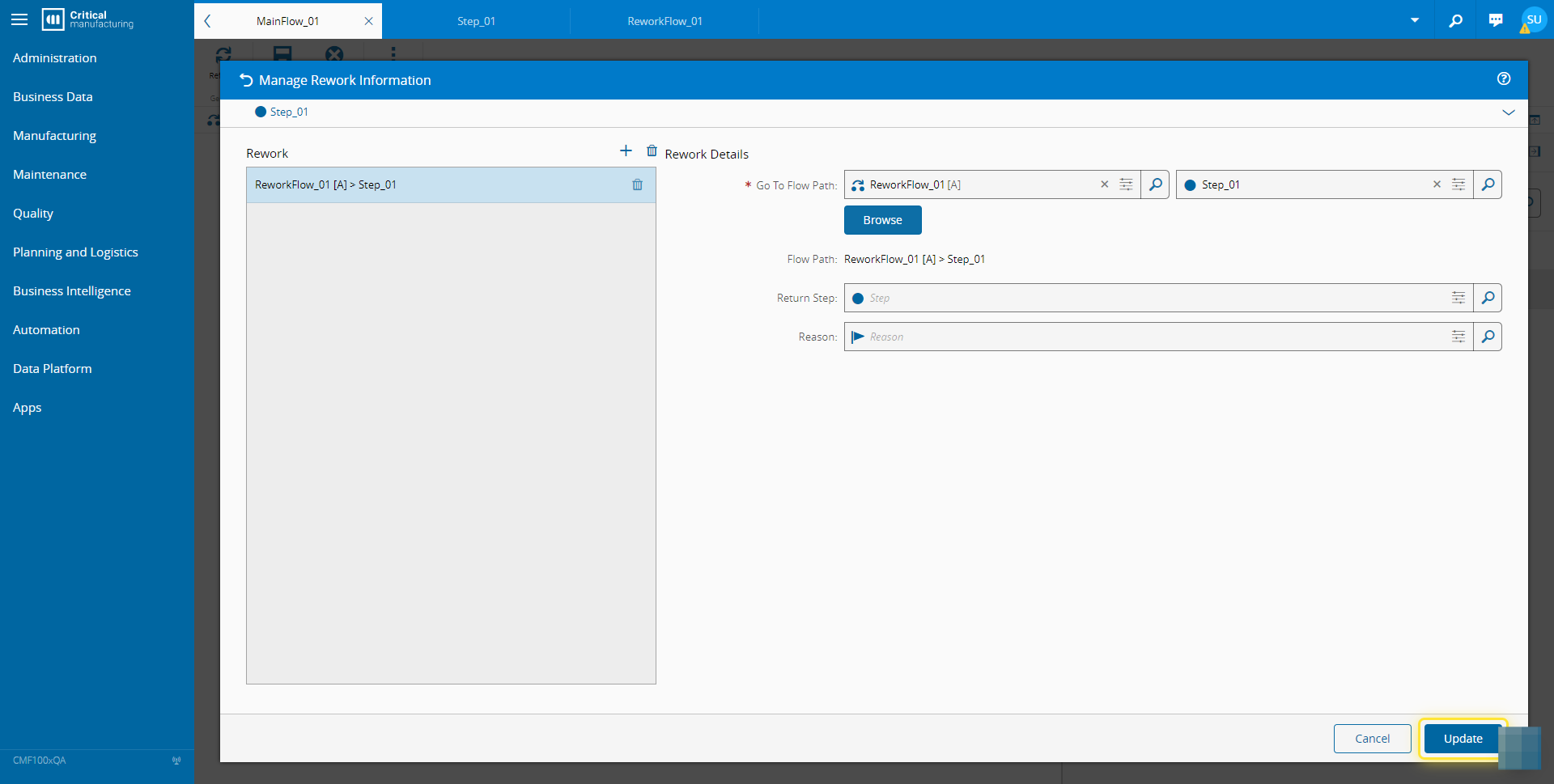Clear the Step_01 step field
Viewport: 1554px width, 784px height.
click(x=1437, y=184)
